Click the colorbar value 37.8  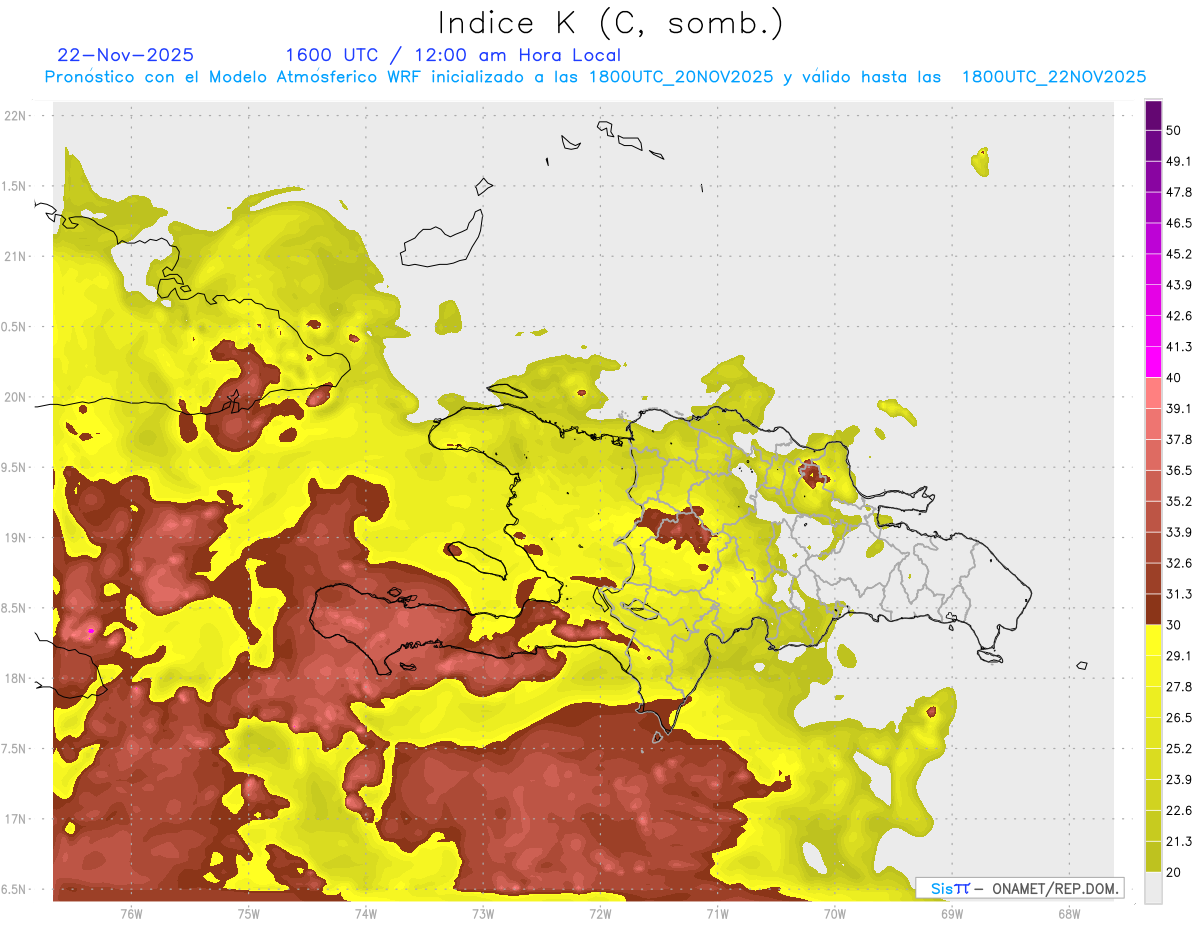(x=1179, y=439)
